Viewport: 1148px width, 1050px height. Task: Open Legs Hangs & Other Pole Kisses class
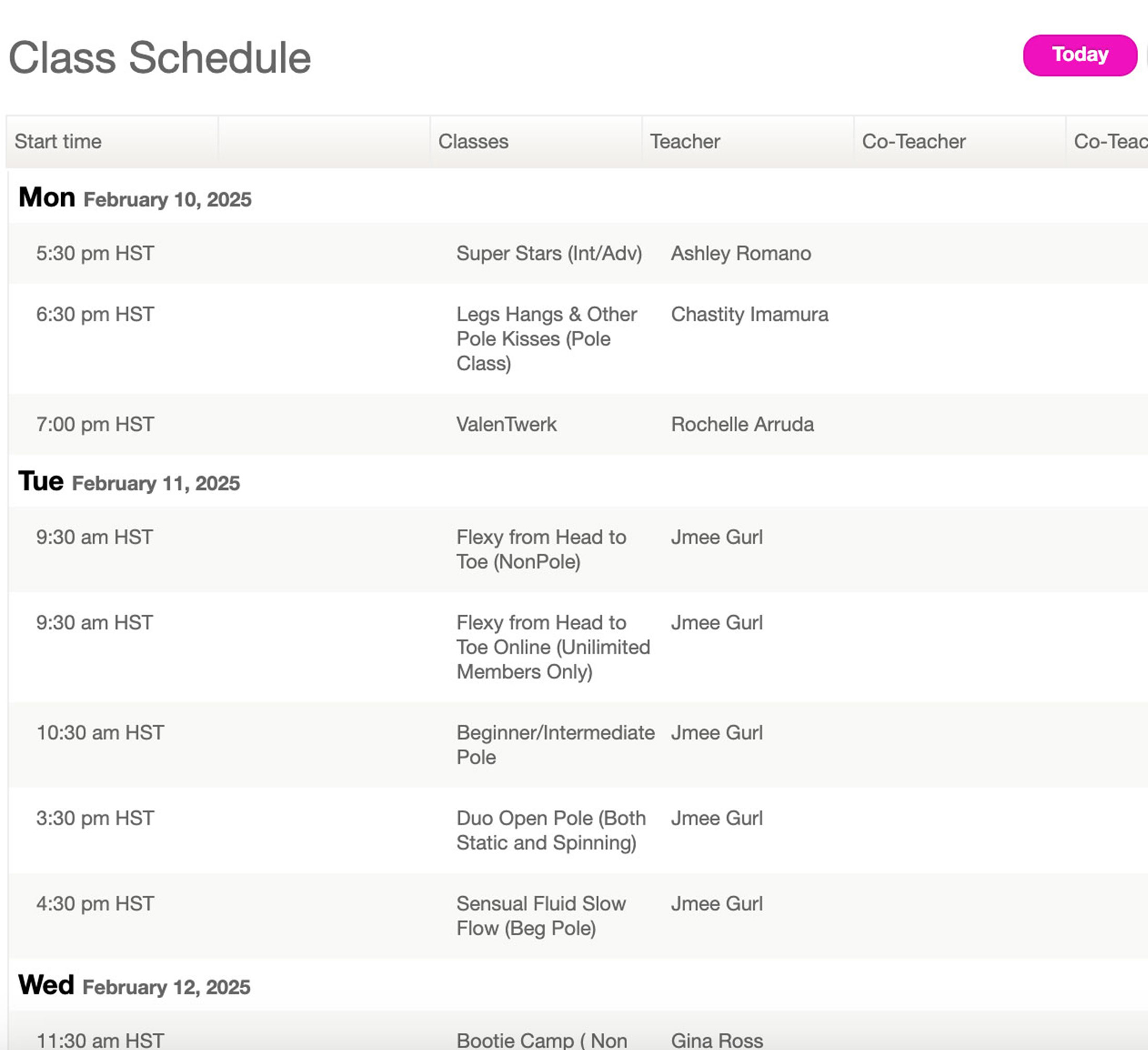click(x=547, y=339)
